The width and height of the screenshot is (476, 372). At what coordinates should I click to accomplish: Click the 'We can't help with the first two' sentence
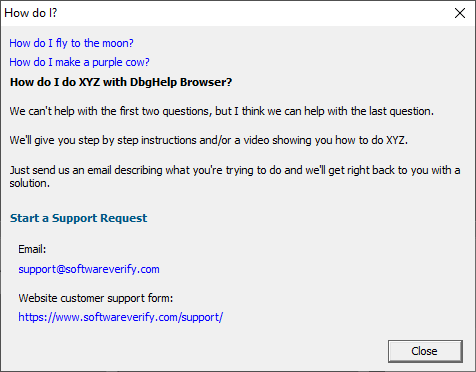click(x=222, y=111)
